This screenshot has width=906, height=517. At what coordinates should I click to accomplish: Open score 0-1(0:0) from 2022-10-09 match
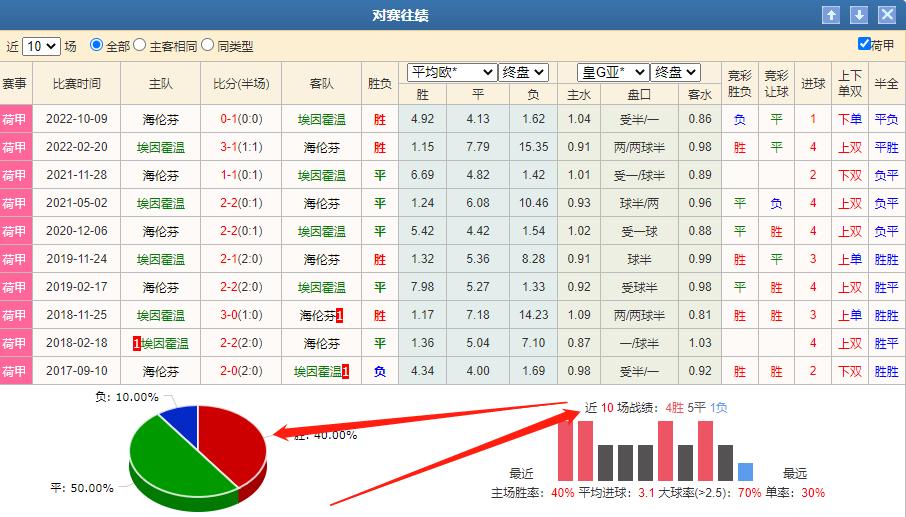[x=241, y=120]
